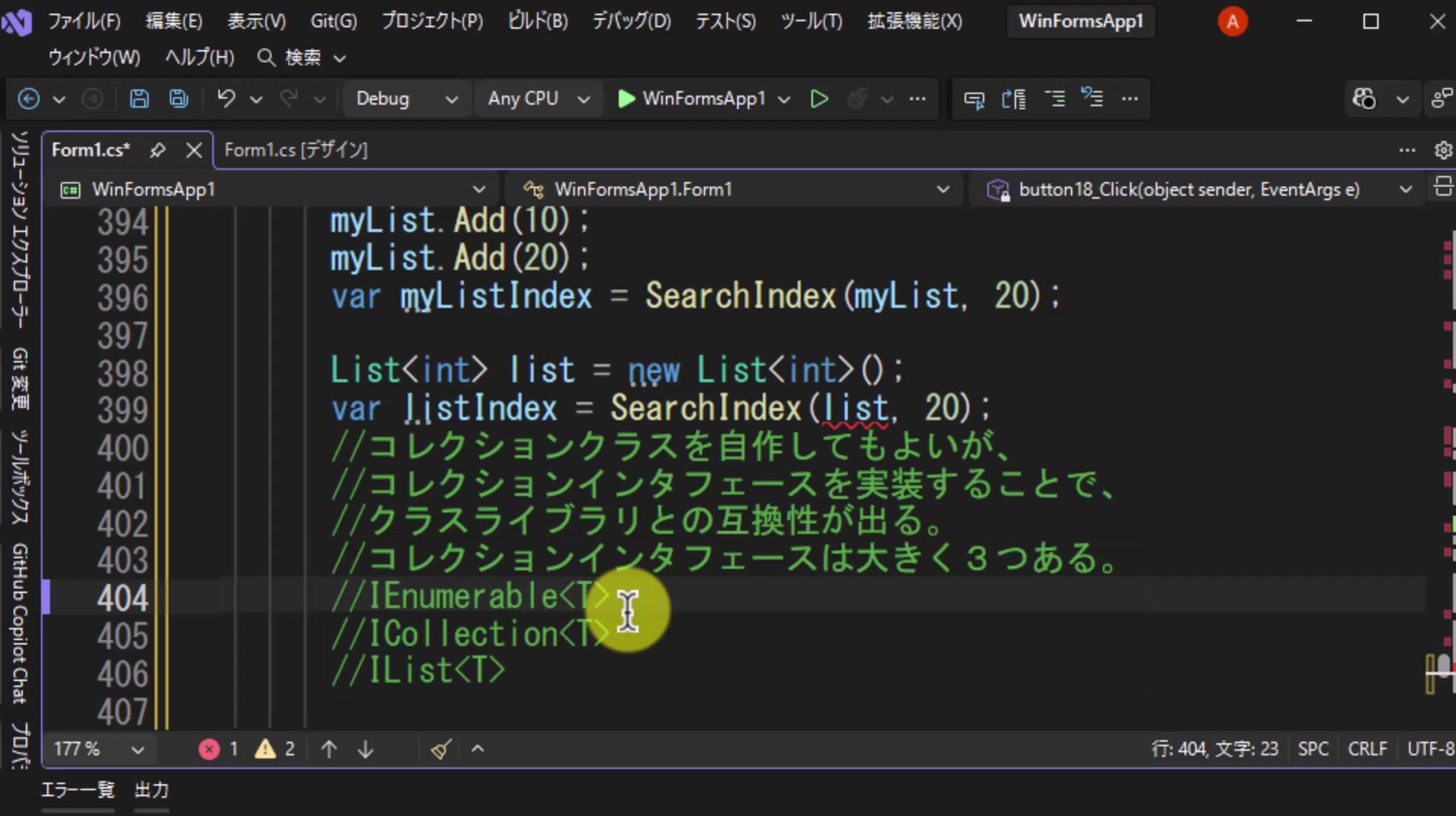The image size is (1456, 816).
Task: Click the 行: 404, 文字: 23 position indicator
Action: coord(1215,749)
